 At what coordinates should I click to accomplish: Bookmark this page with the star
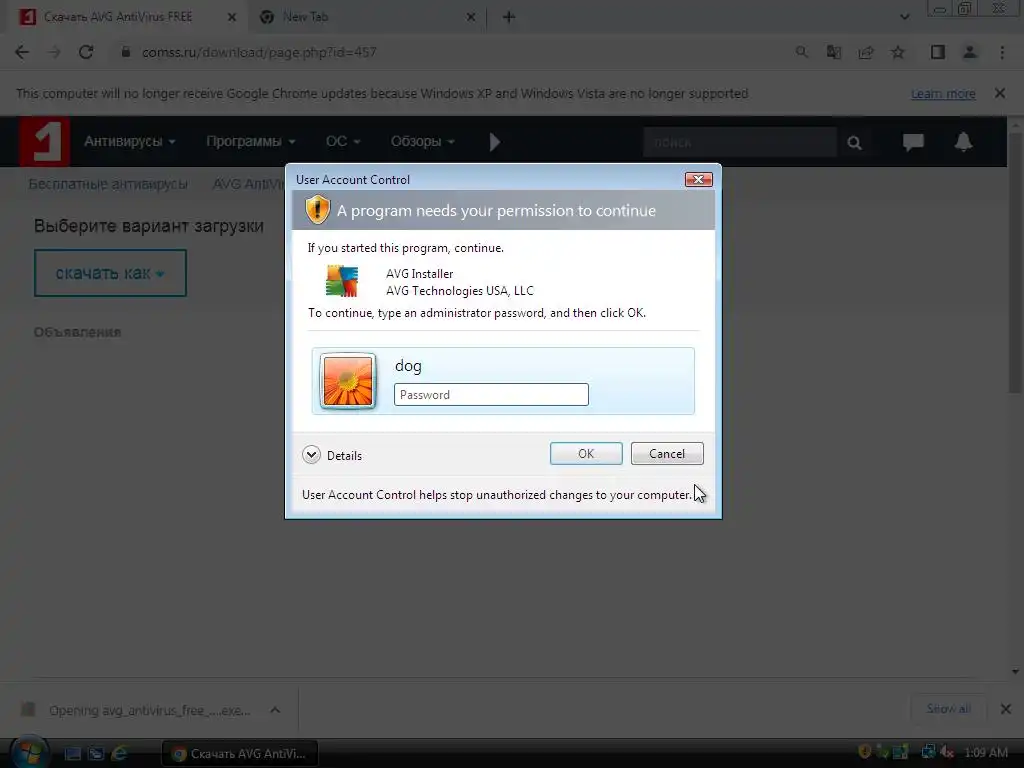click(x=898, y=52)
